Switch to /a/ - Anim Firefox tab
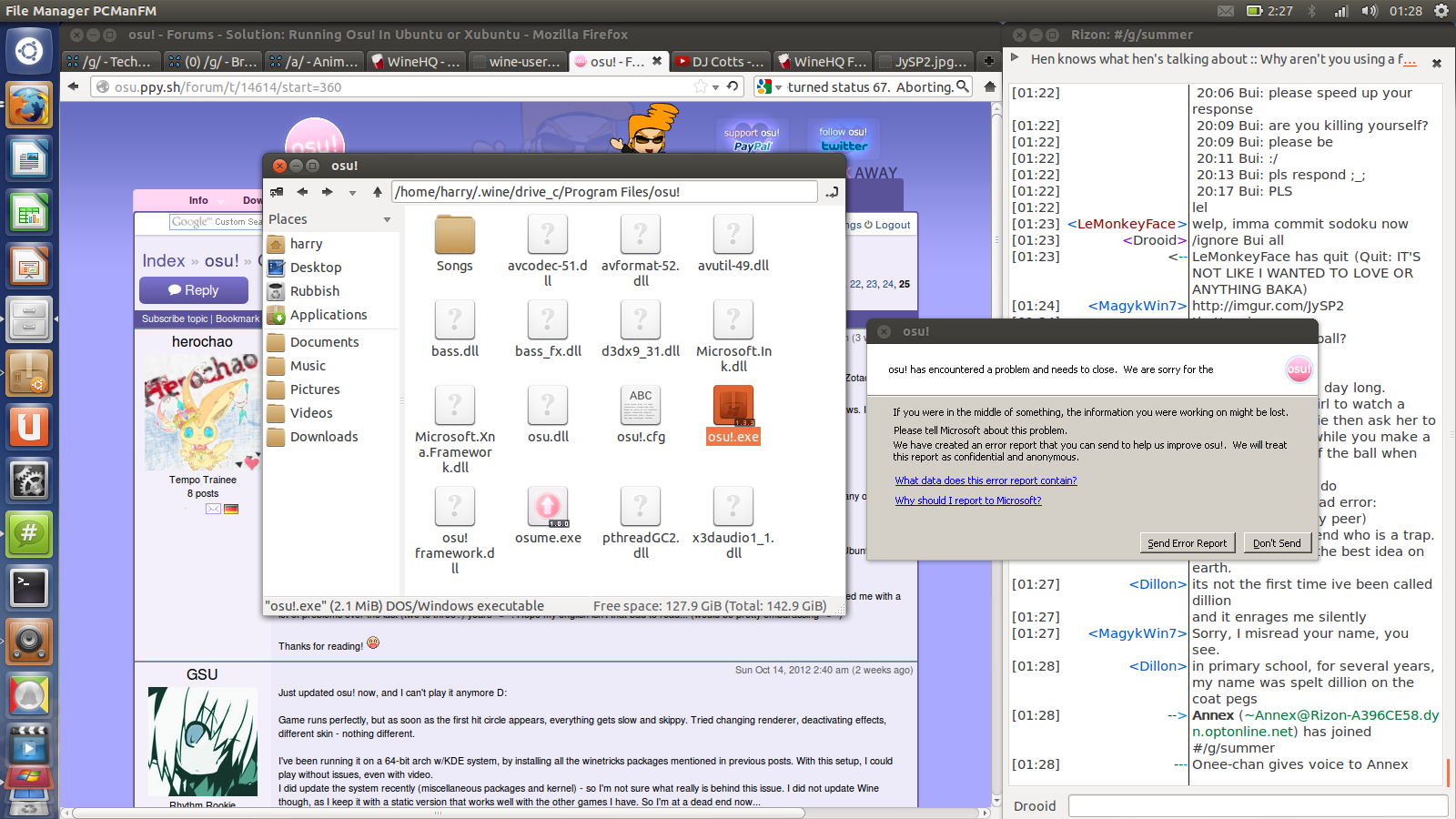The image size is (1456, 819). (314, 61)
